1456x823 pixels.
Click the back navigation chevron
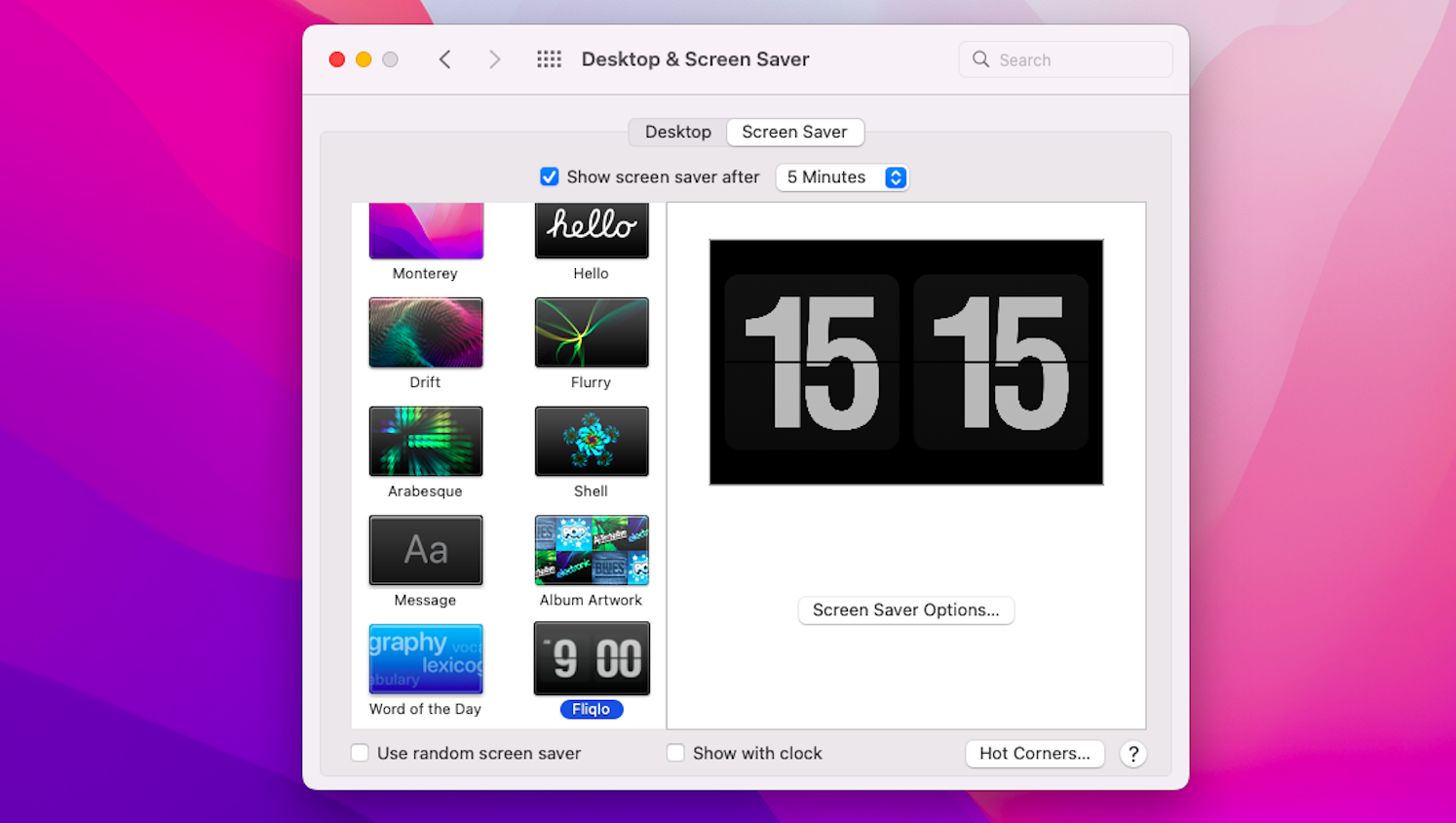444,59
